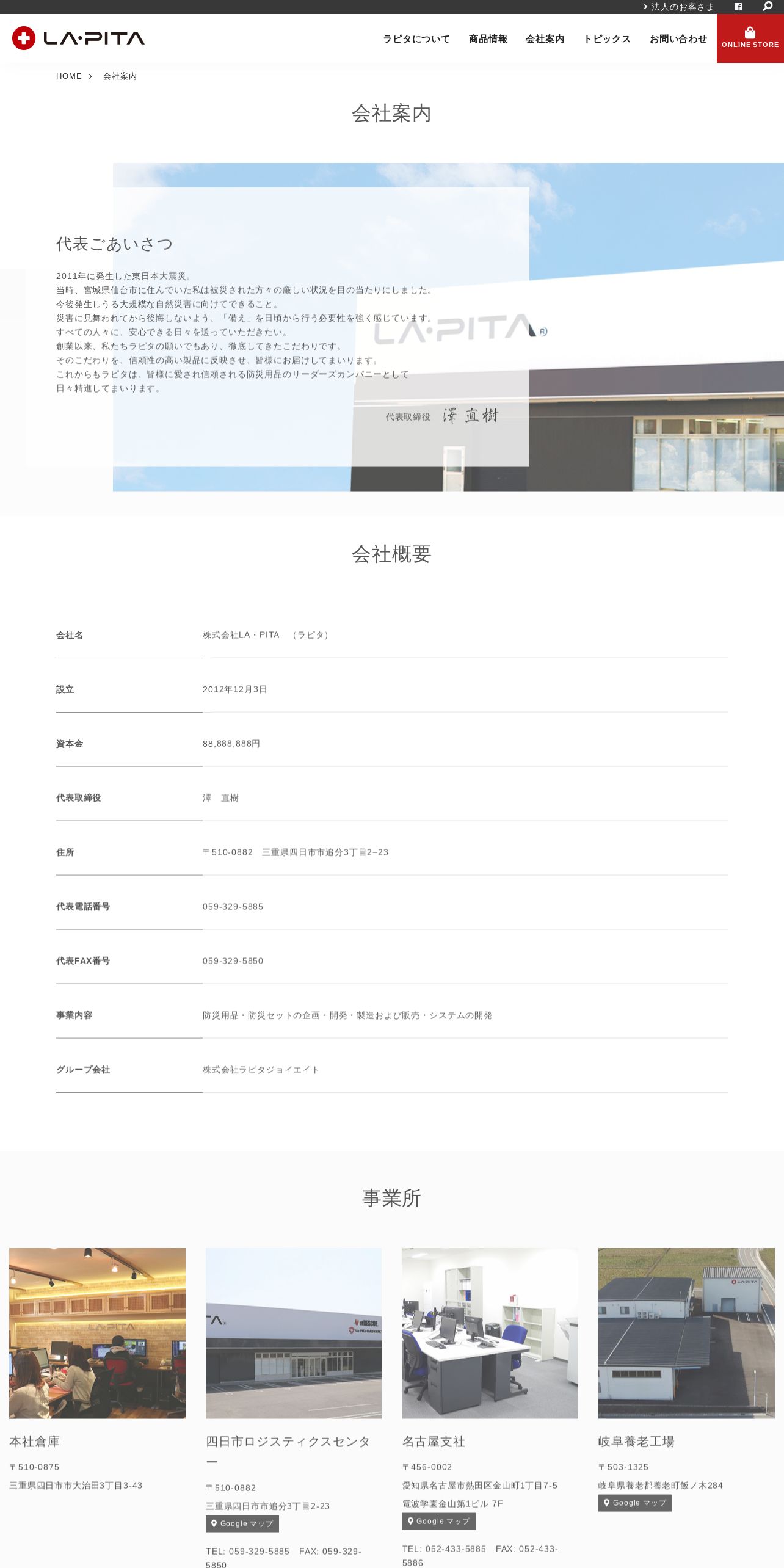This screenshot has width=784, height=1568.
Task: Open the Google map for 岐阜養老工場
Action: (x=635, y=1503)
